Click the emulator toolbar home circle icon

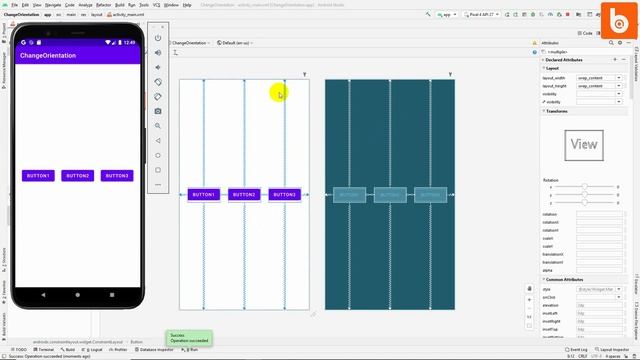pos(158,155)
